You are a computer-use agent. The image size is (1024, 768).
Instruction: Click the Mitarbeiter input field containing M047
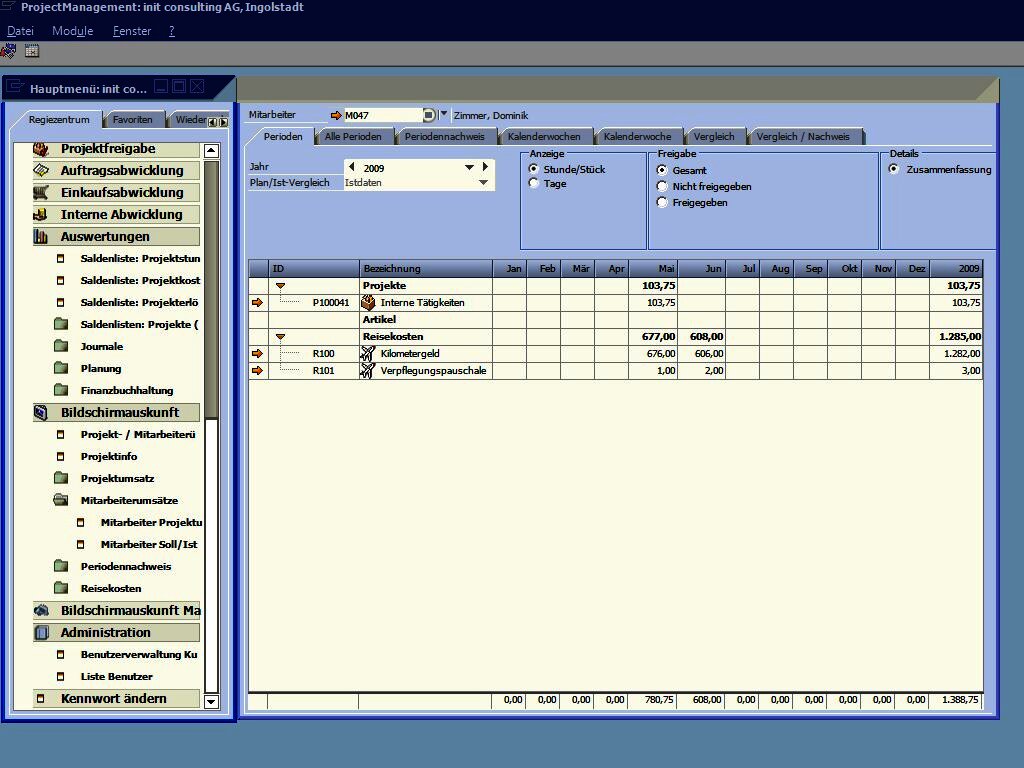click(382, 116)
